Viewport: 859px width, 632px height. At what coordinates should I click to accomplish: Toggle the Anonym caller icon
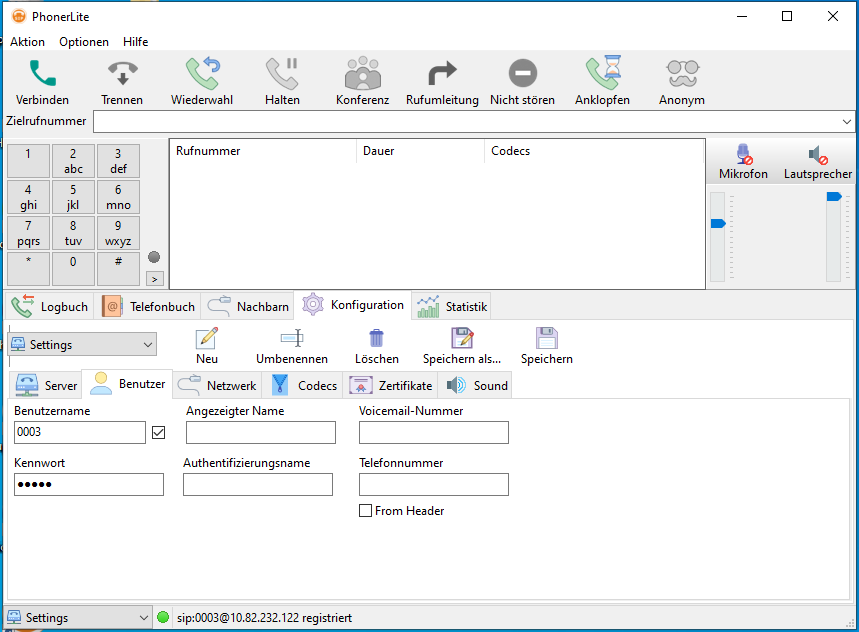681,72
